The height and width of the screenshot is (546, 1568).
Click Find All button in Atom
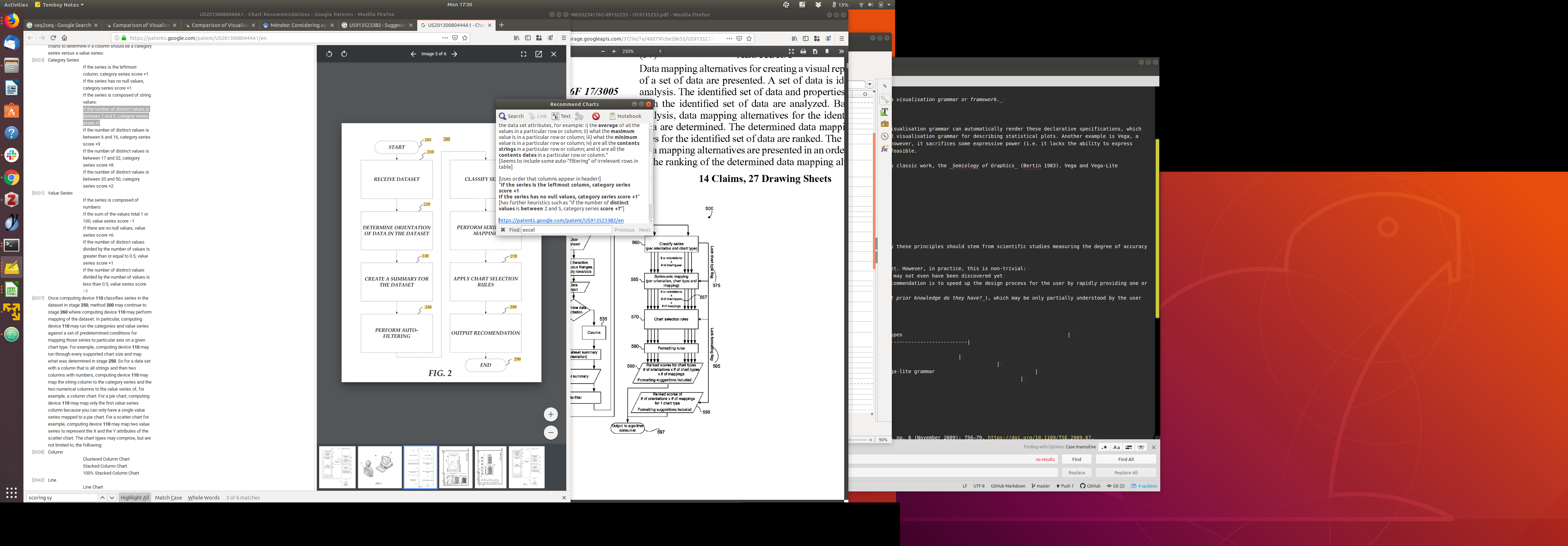(x=1126, y=460)
